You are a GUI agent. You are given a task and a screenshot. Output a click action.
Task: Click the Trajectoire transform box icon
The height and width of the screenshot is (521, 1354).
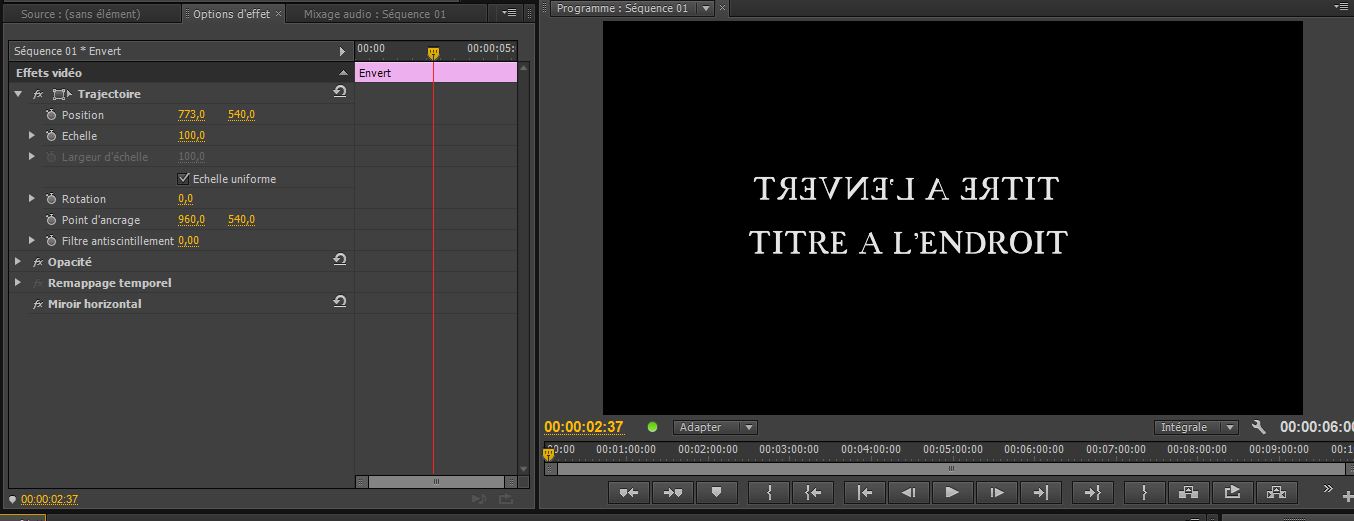point(62,94)
